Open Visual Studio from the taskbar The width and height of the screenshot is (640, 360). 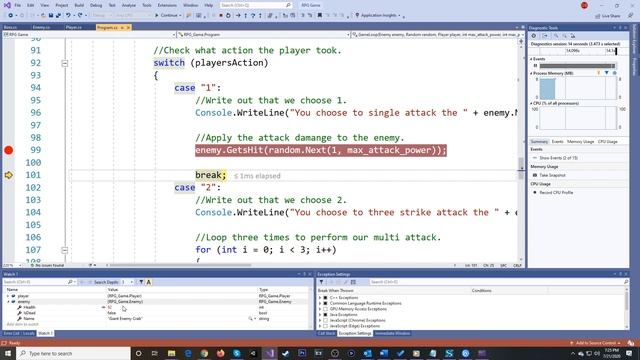click(270, 353)
